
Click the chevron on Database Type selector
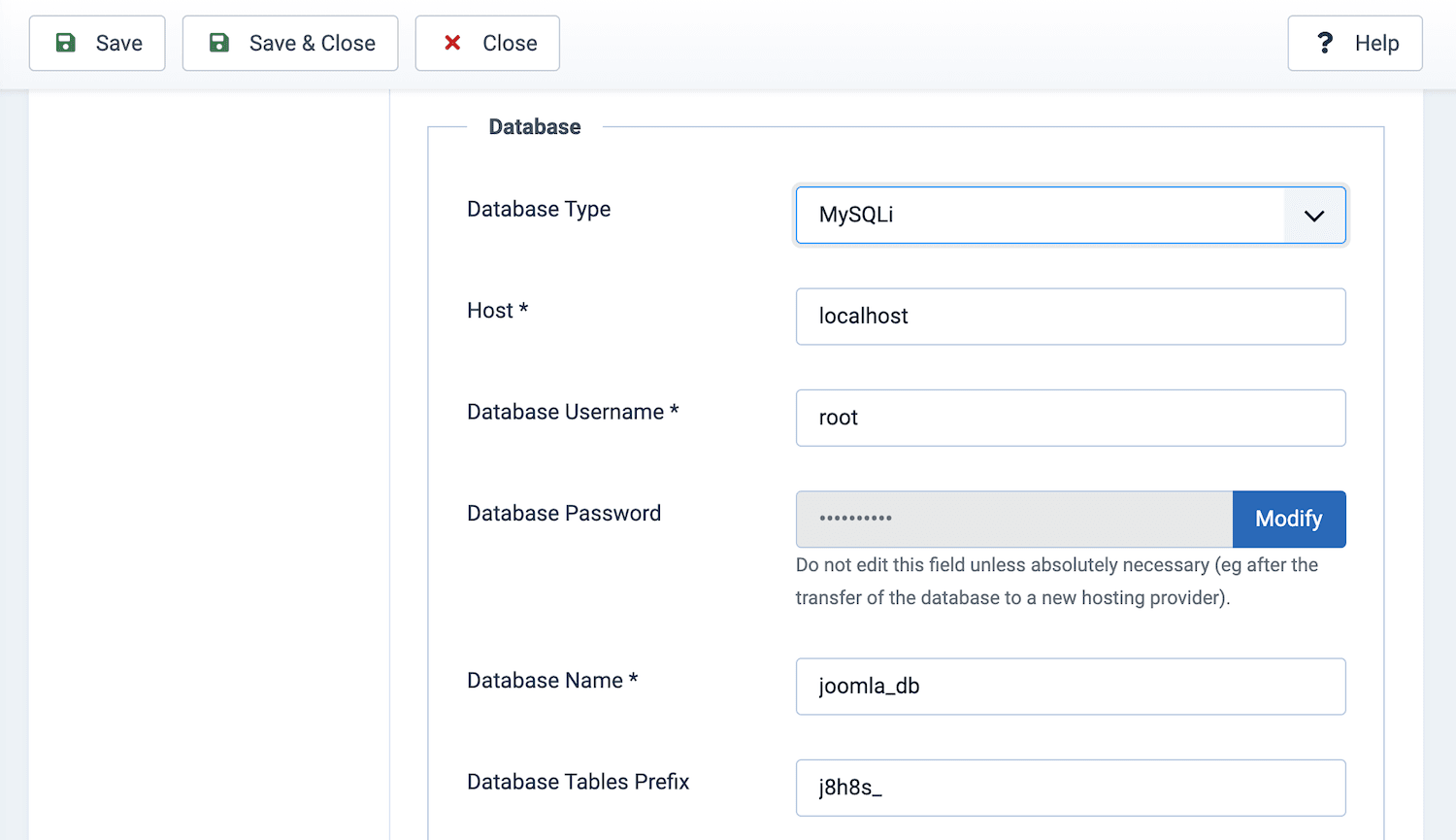pos(1315,215)
